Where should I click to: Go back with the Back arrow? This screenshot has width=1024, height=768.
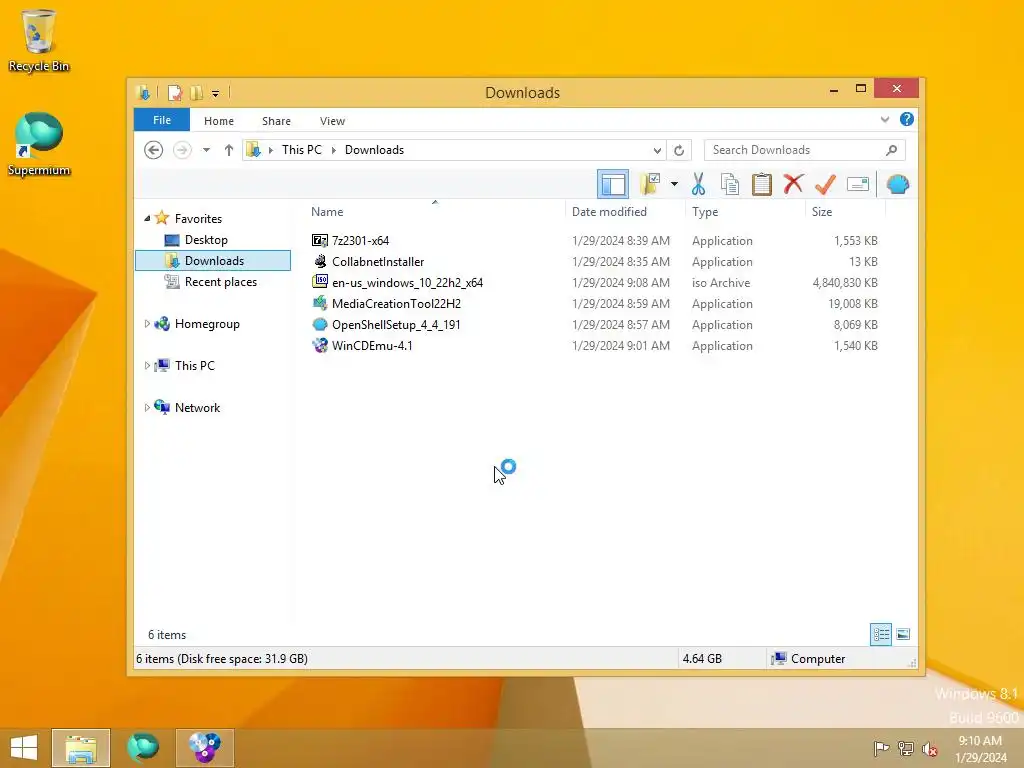point(153,150)
